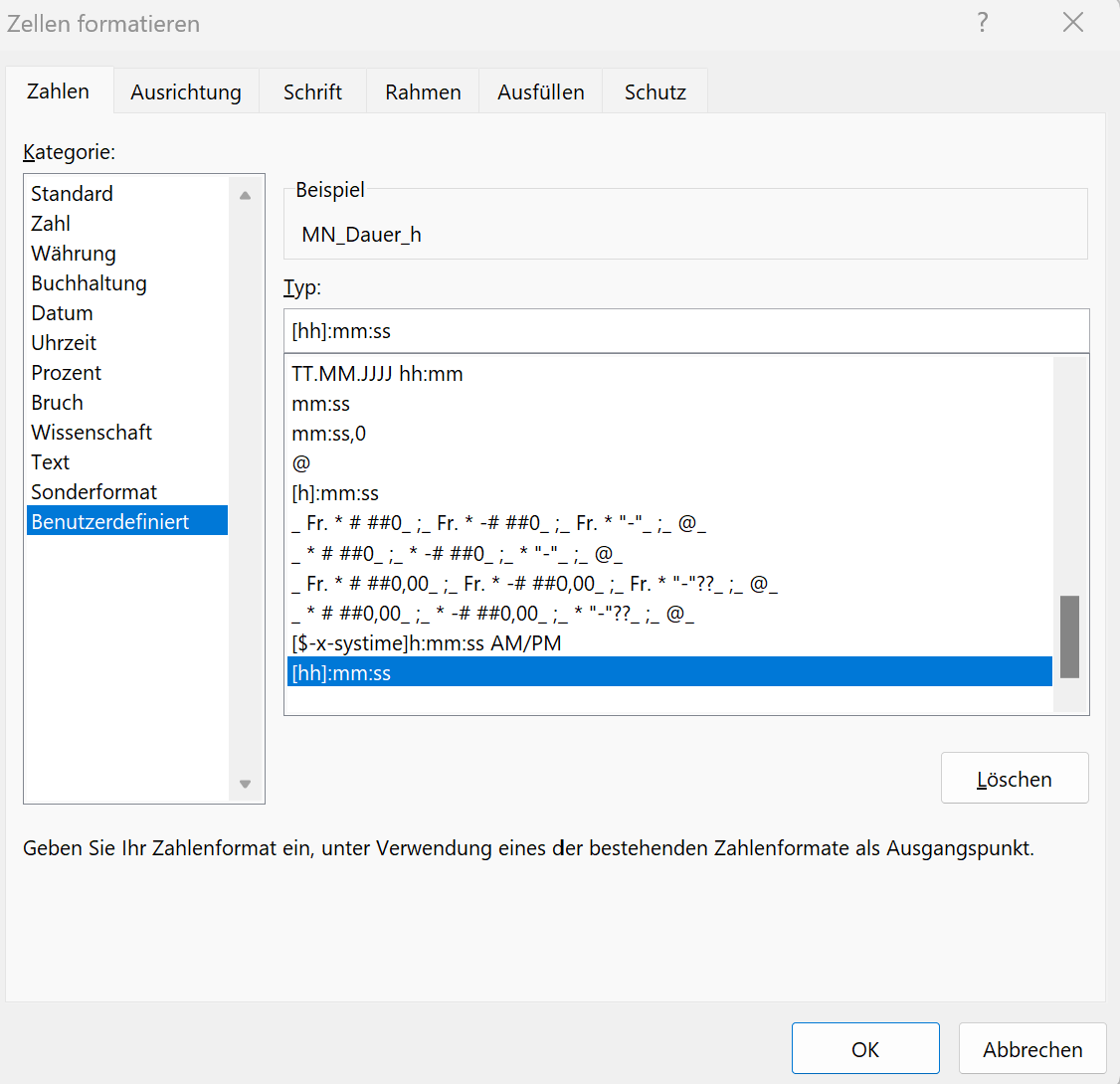Viewport: 1120px width, 1084px height.
Task: Switch to the Zahlen tab
Action: pyautogui.click(x=59, y=91)
